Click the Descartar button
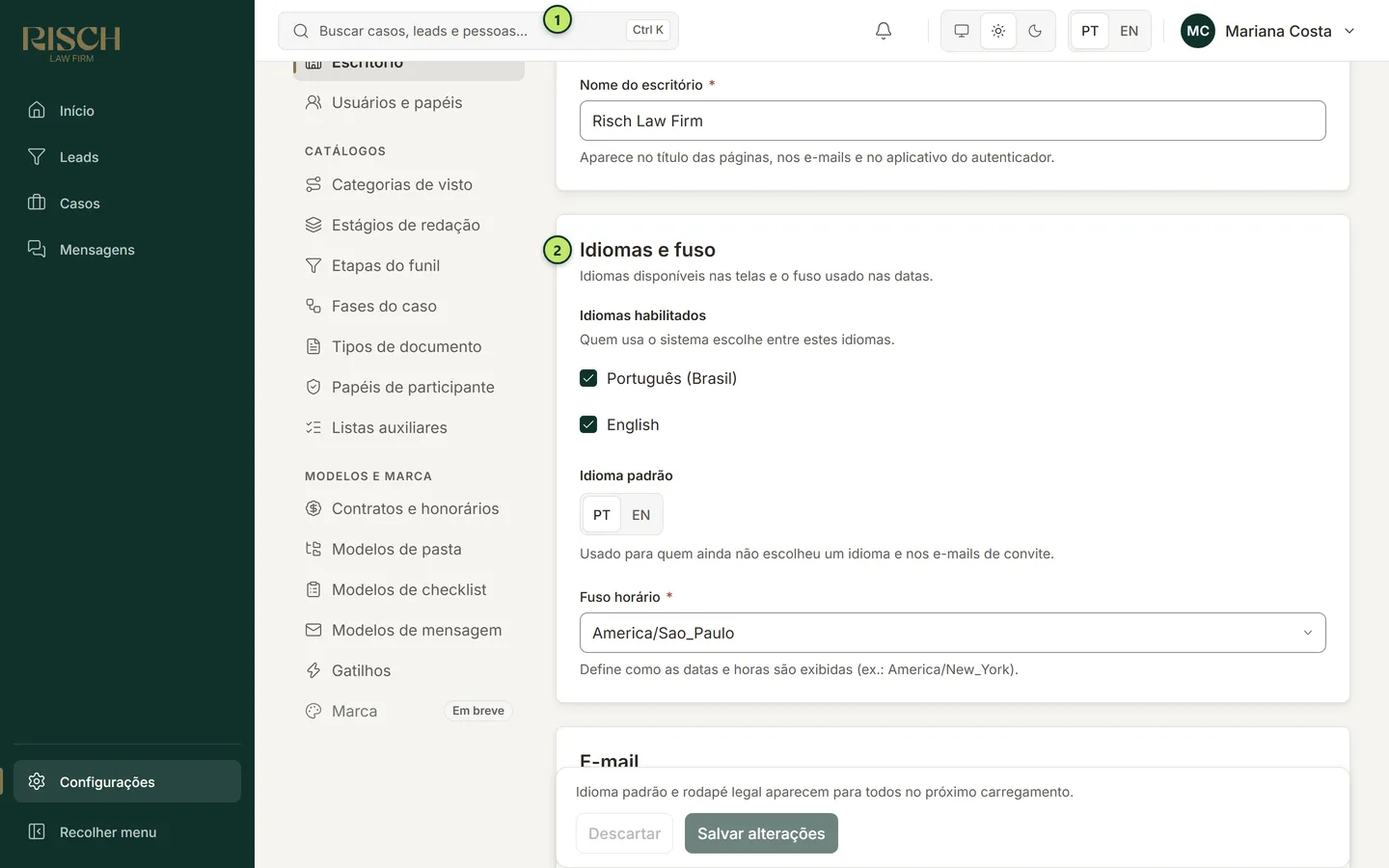 tap(624, 833)
